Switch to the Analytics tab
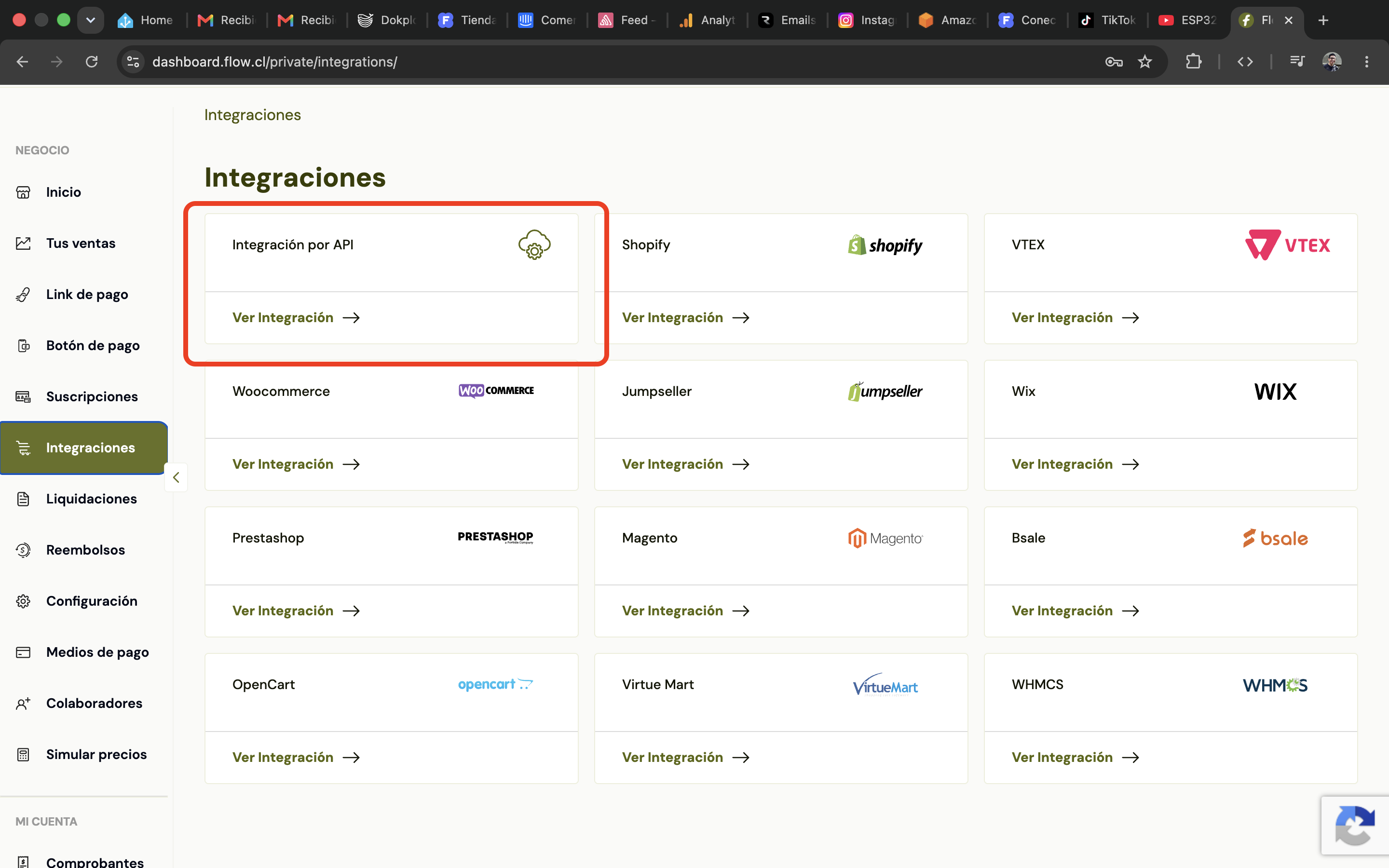The height and width of the screenshot is (868, 1389). (x=707, y=20)
